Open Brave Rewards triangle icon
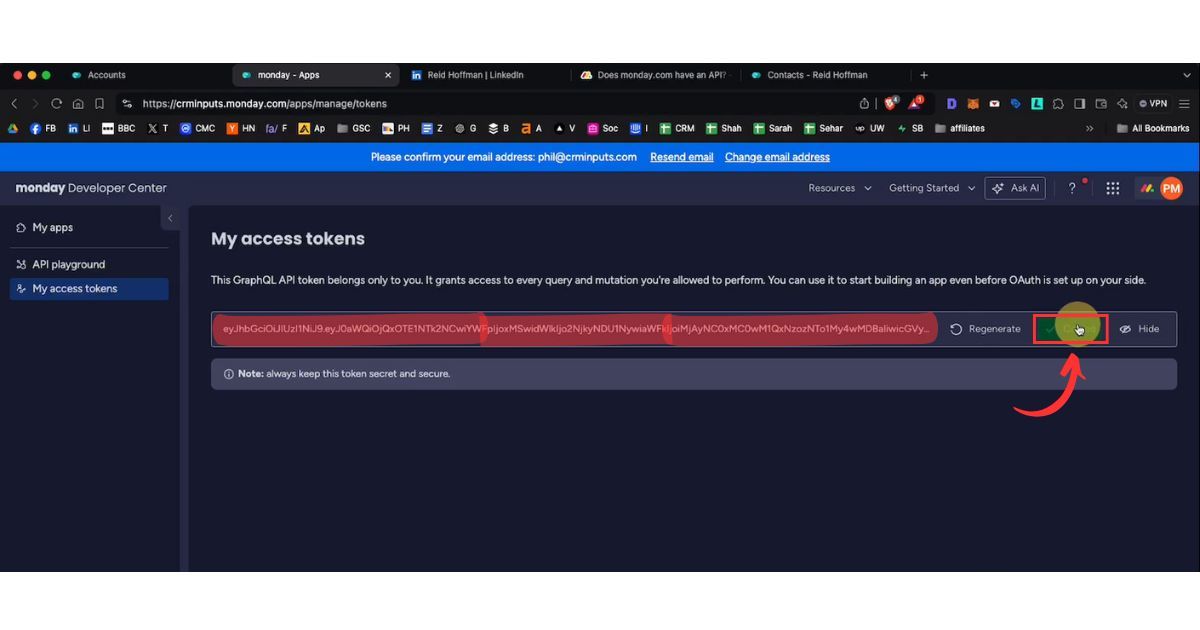1200x630 pixels. point(915,103)
